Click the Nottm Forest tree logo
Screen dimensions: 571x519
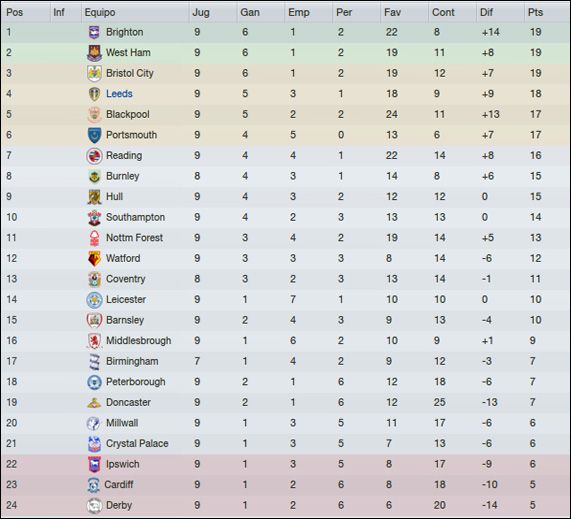94,238
